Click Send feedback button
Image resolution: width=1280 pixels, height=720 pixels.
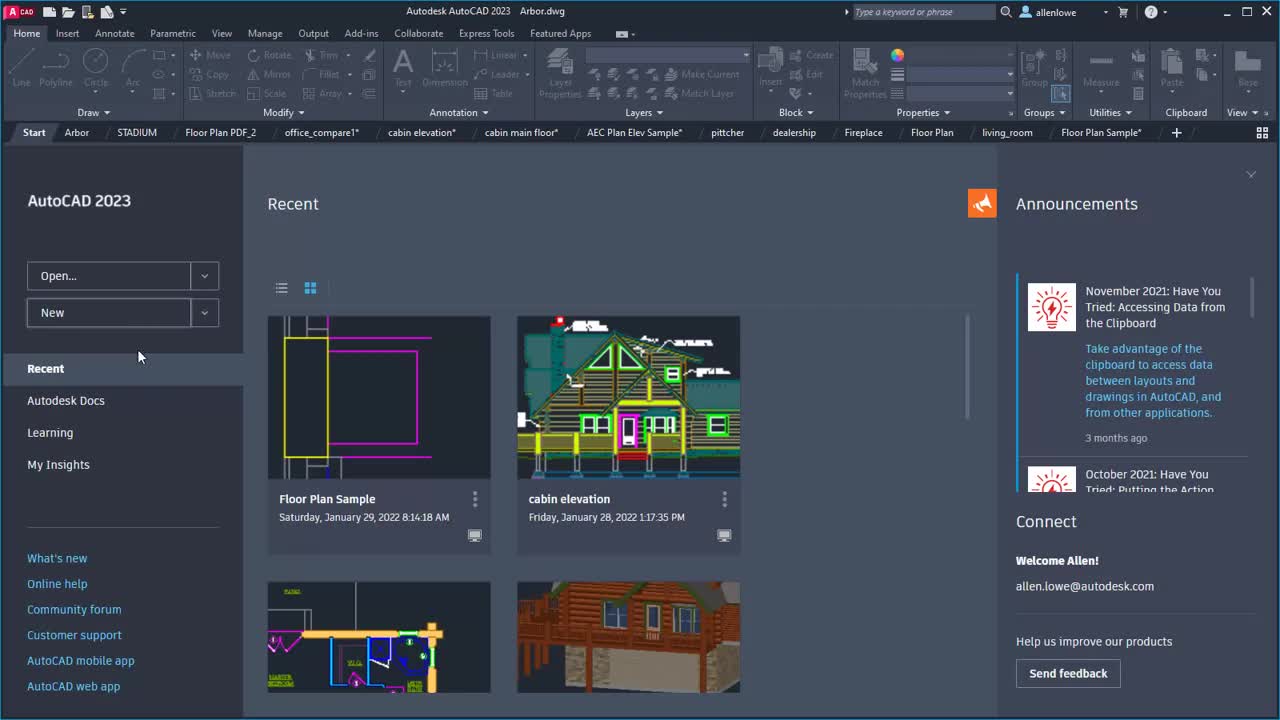point(1068,673)
